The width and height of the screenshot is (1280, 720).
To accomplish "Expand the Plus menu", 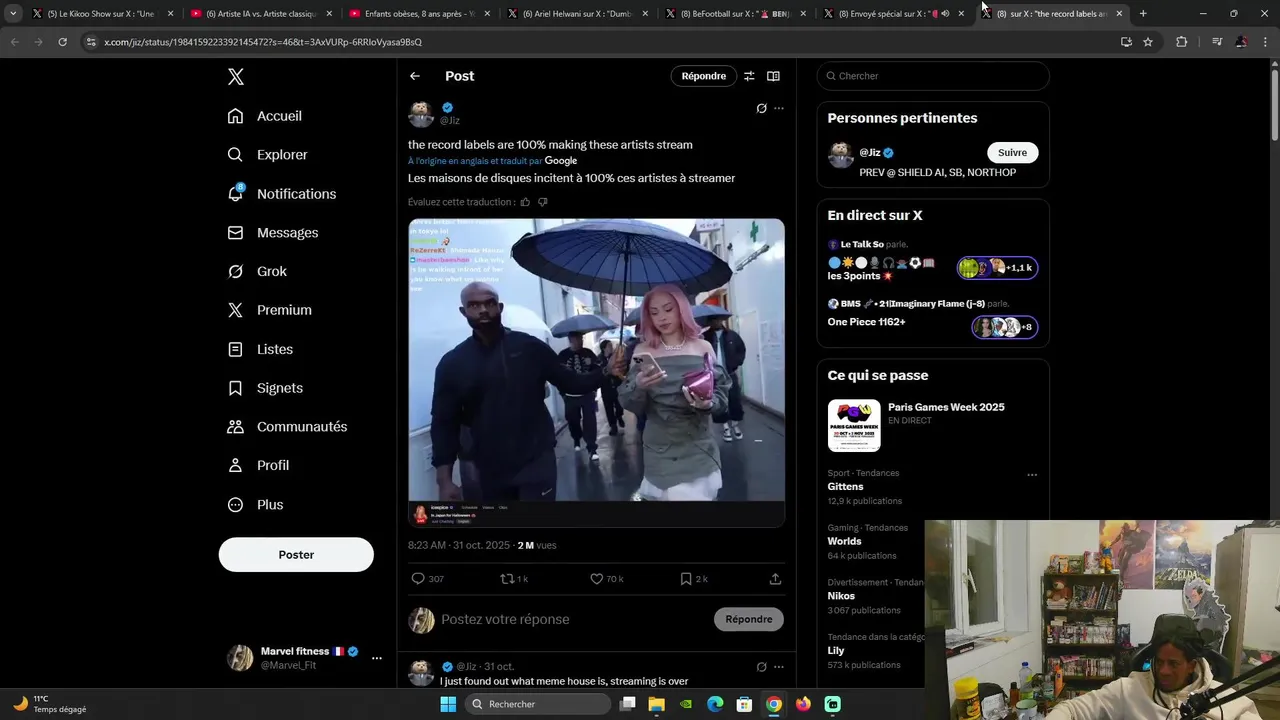I will 255,505.
